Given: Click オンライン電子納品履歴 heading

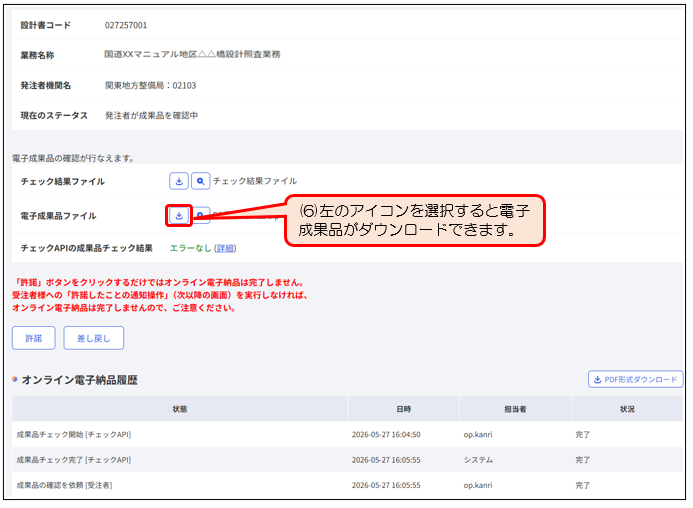Looking at the screenshot, I should pos(80,380).
